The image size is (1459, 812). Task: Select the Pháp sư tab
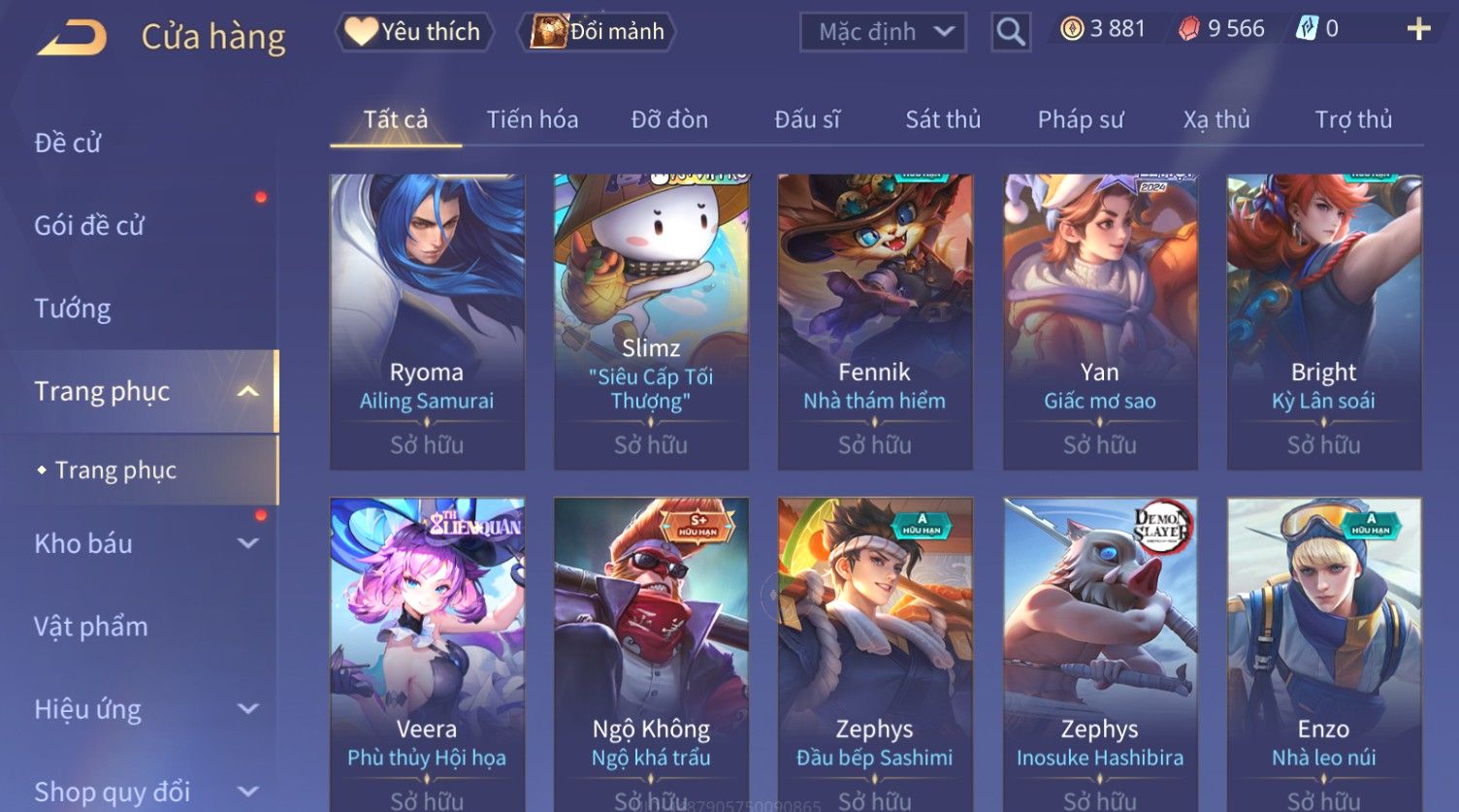tap(1081, 119)
